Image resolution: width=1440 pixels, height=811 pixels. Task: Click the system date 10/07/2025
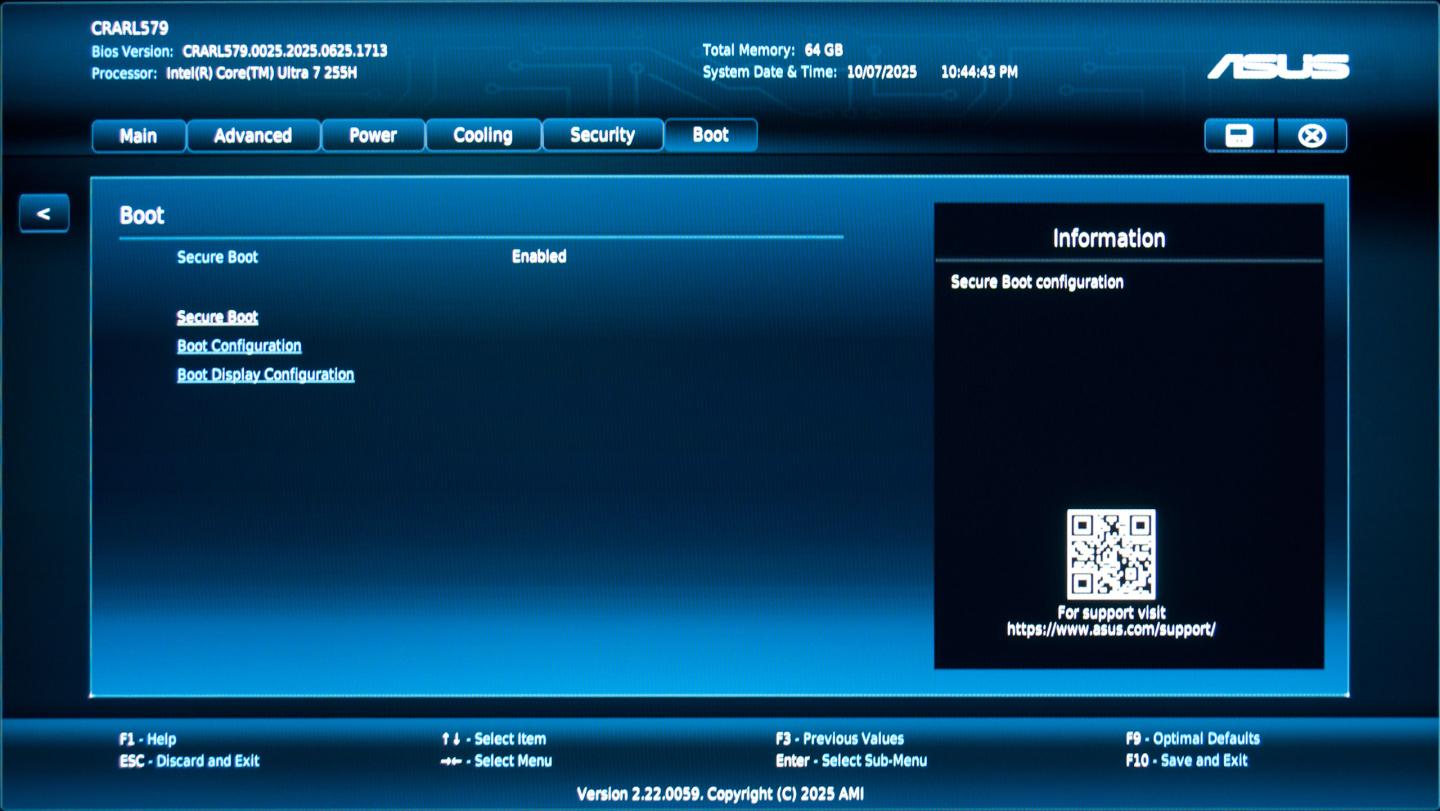click(x=883, y=72)
